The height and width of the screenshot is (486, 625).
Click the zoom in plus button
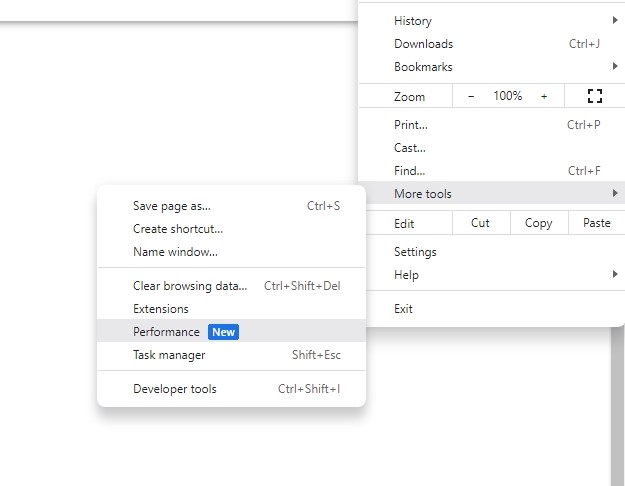point(544,96)
